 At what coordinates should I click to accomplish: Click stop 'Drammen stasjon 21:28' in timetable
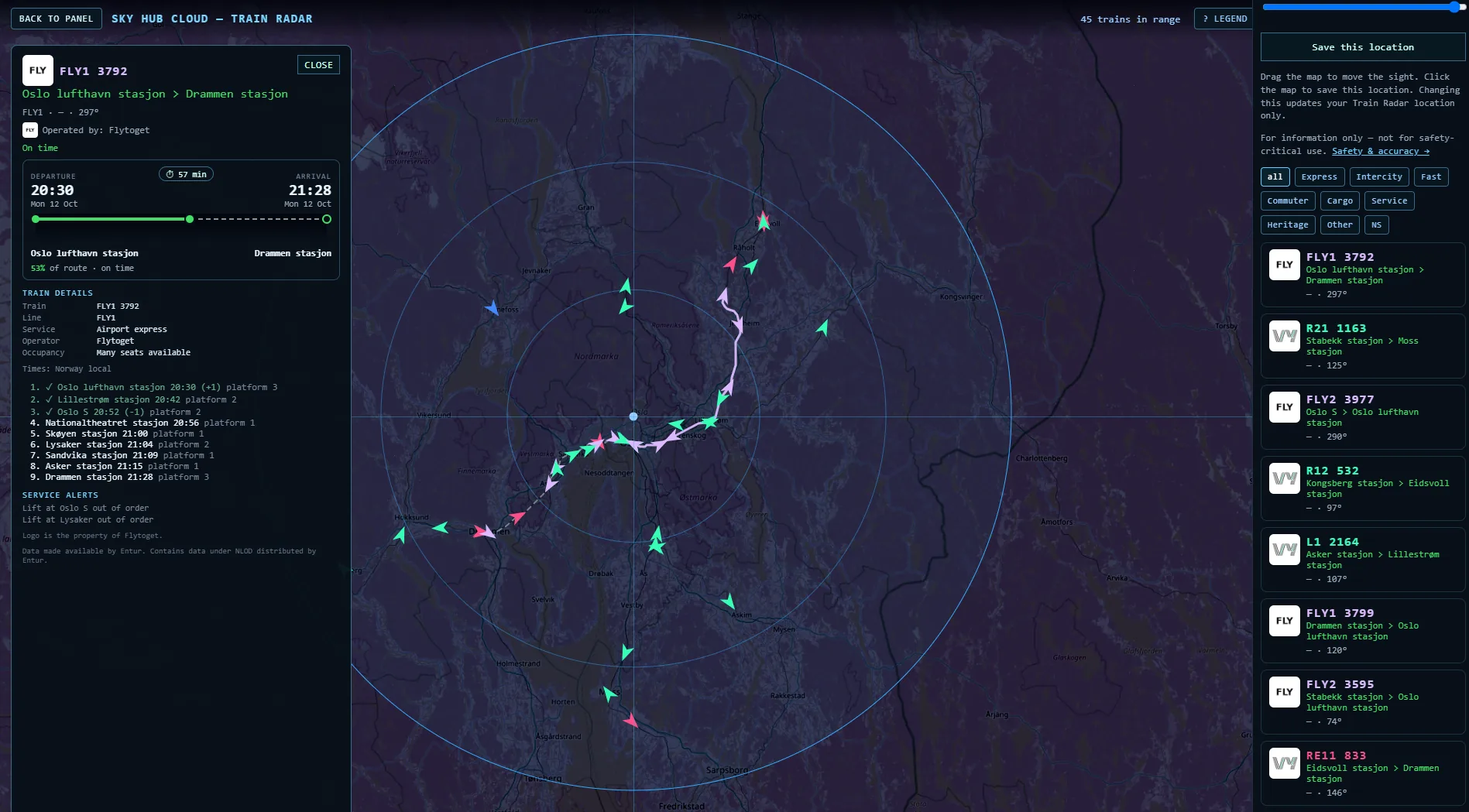99,477
